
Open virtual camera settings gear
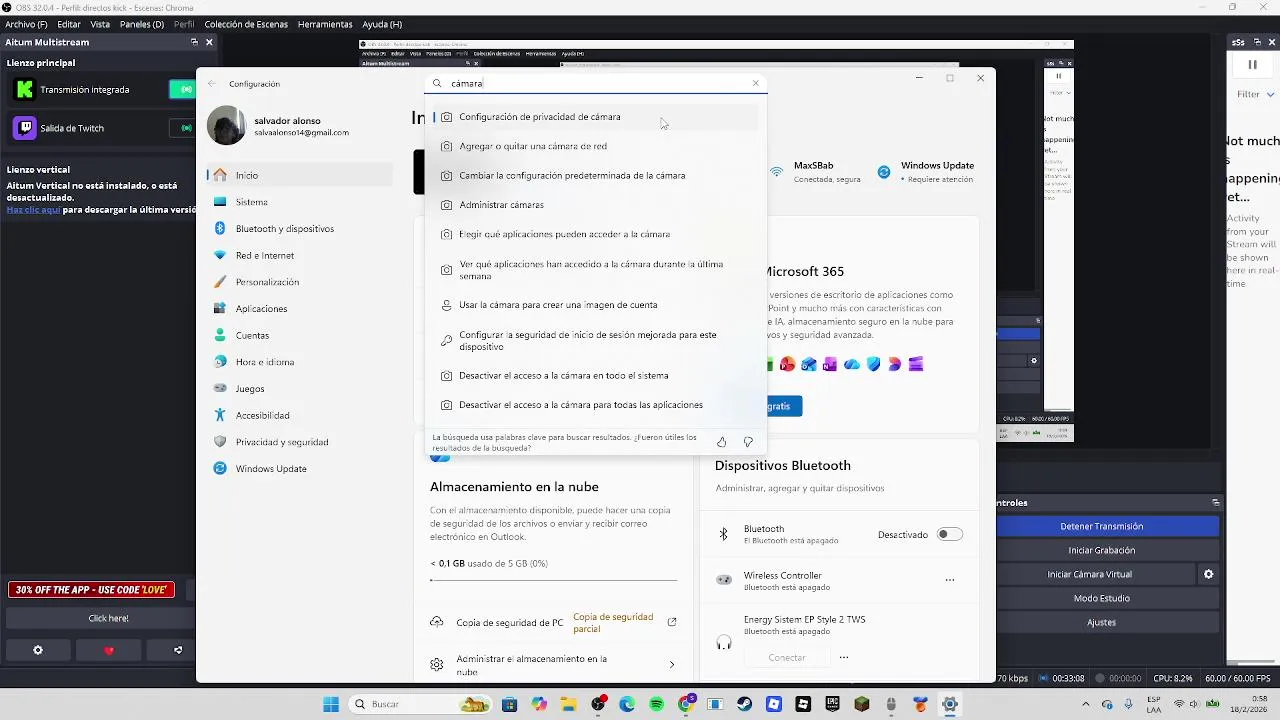(x=1209, y=574)
